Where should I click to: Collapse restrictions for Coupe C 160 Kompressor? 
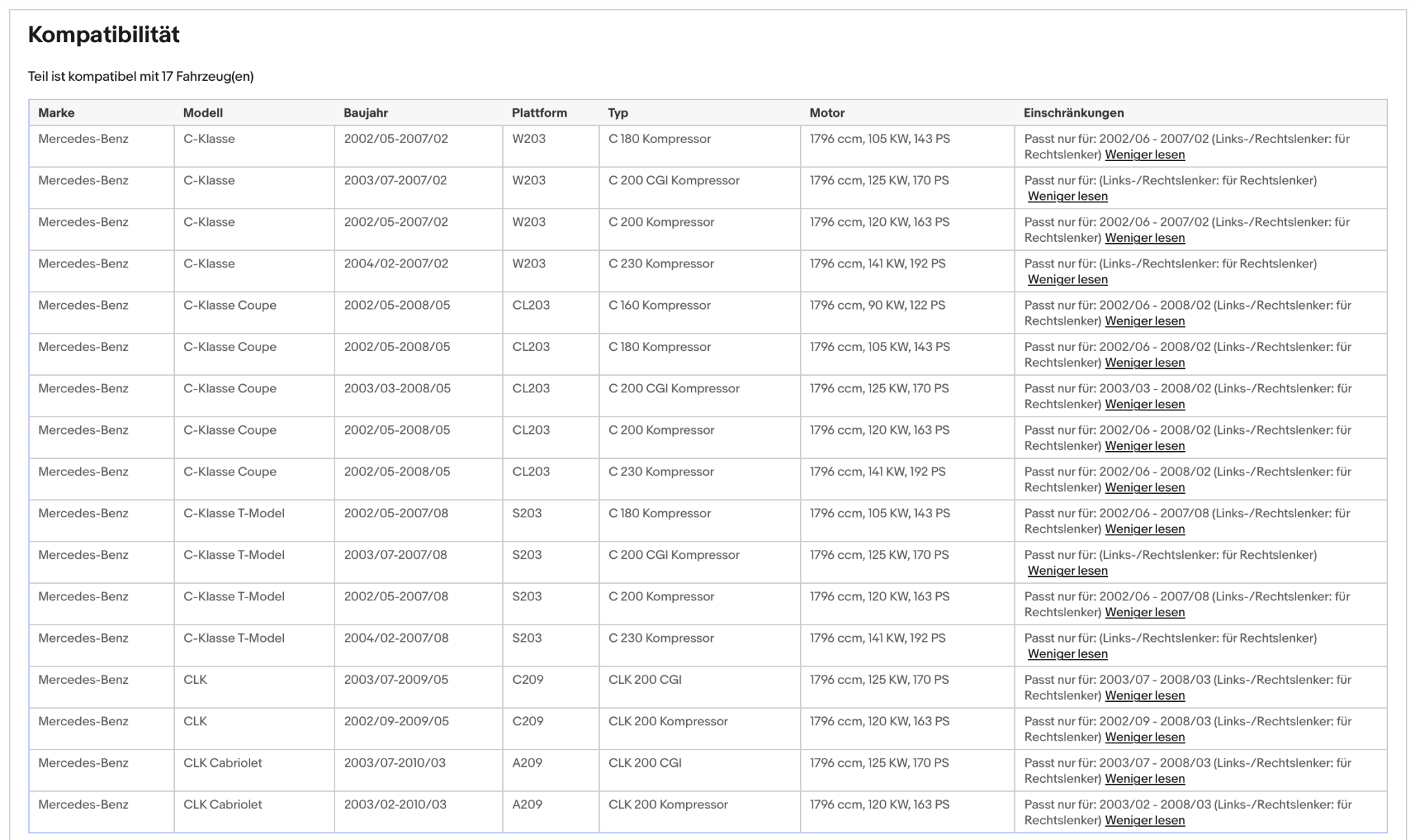pos(1145,321)
